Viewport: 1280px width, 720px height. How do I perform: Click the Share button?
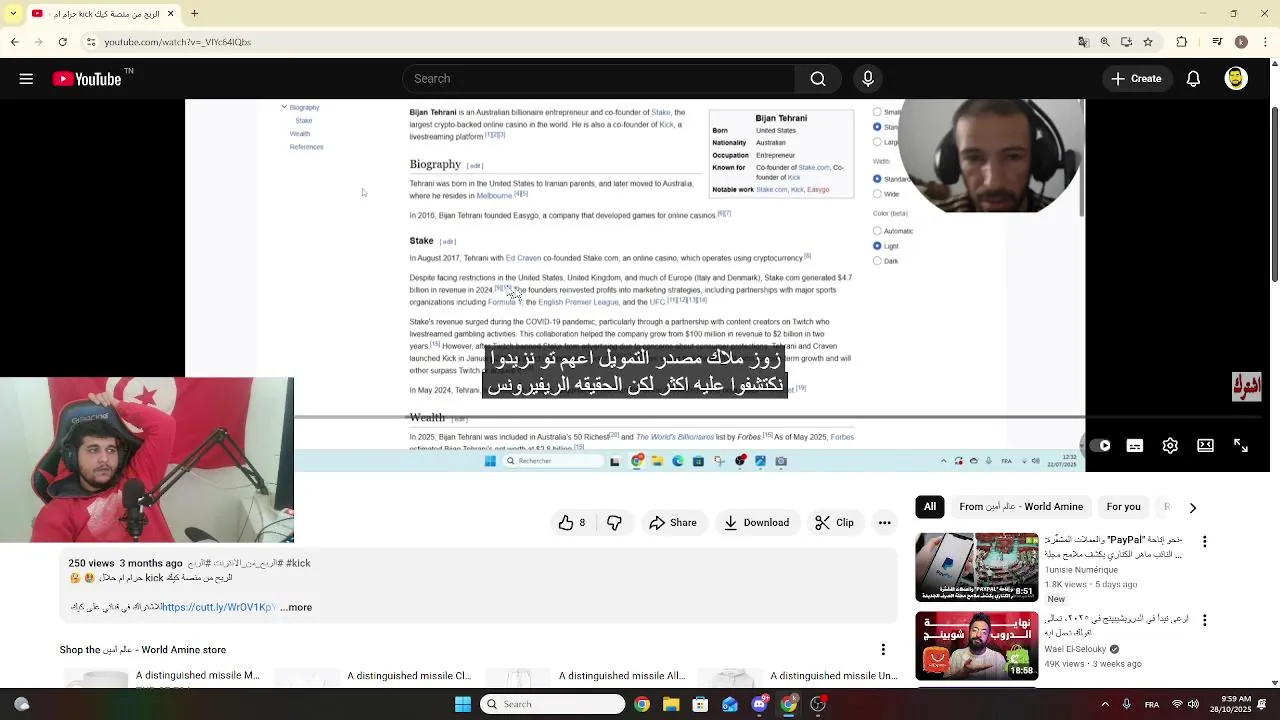(673, 523)
